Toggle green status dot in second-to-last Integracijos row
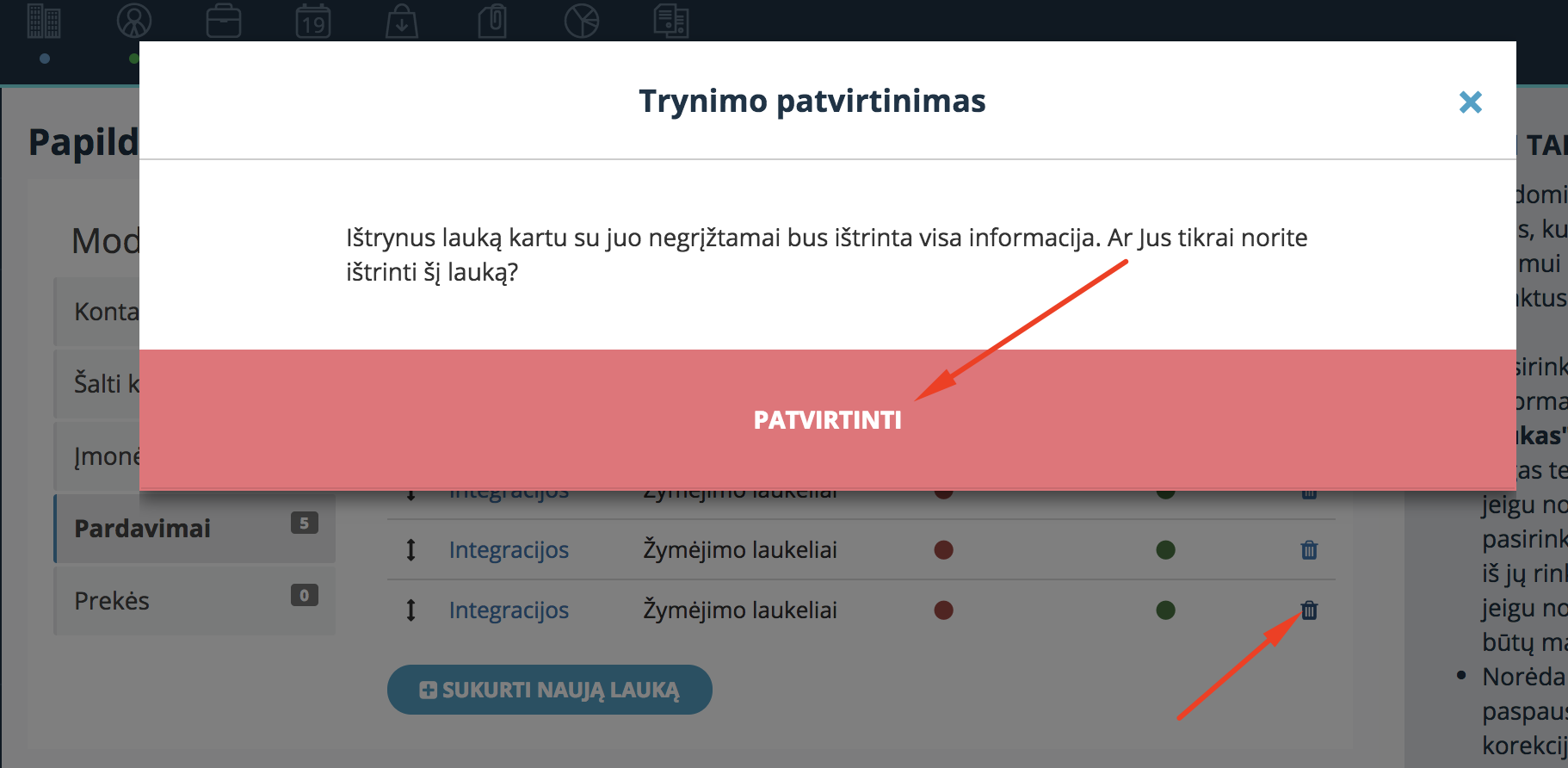Screen dimensions: 1568x768 1166,550
